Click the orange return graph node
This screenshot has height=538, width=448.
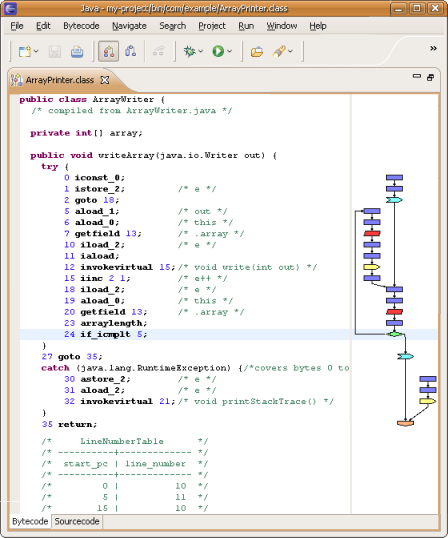405,423
